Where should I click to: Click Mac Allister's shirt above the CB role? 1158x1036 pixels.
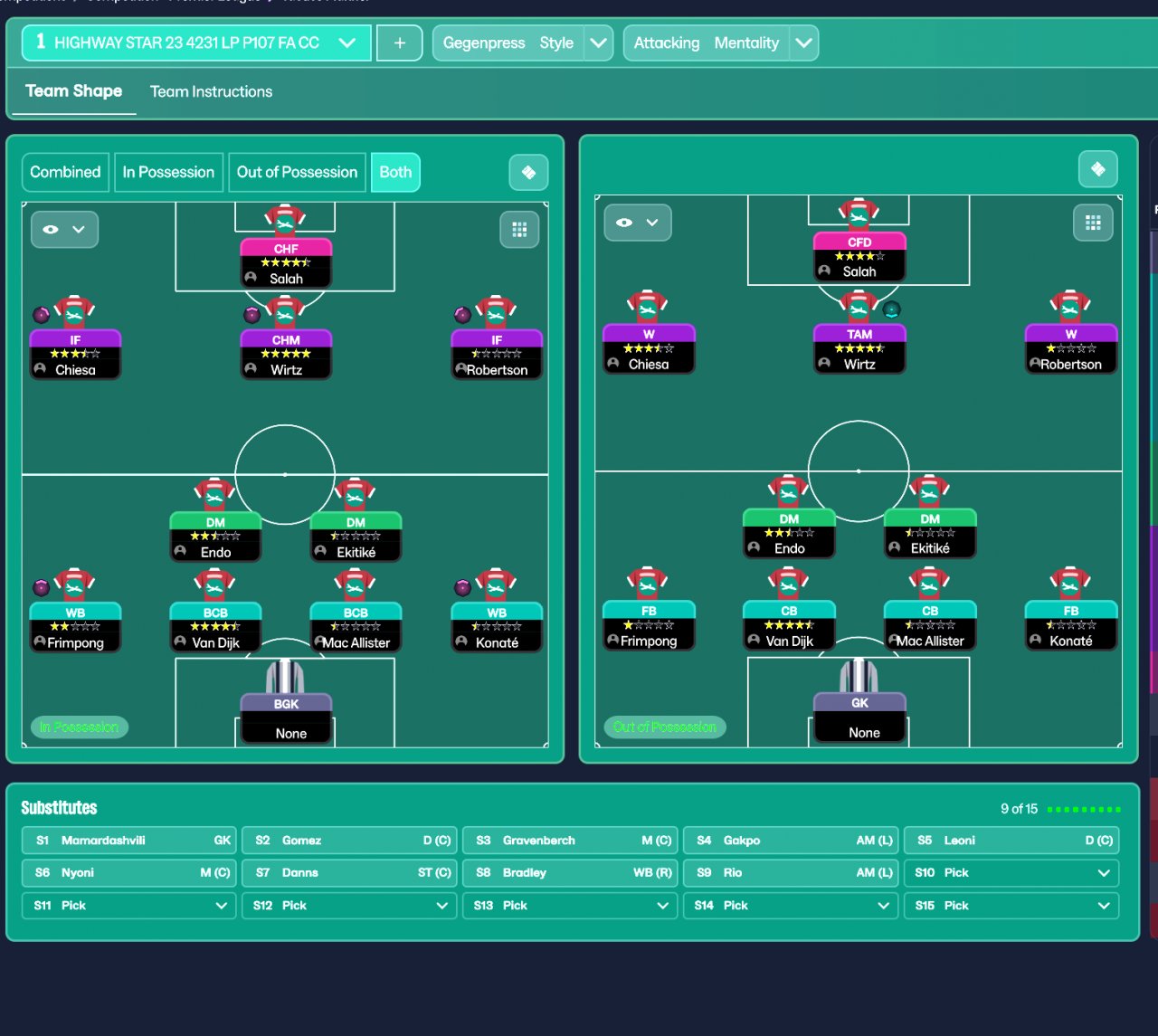tap(929, 584)
